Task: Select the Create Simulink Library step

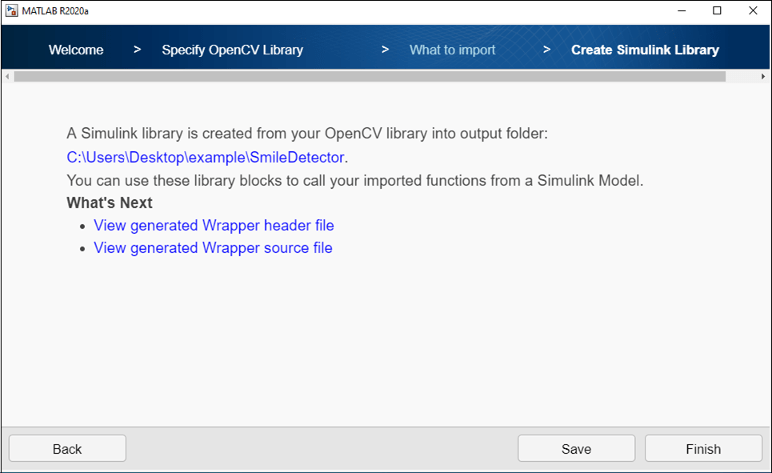Action: [x=645, y=50]
